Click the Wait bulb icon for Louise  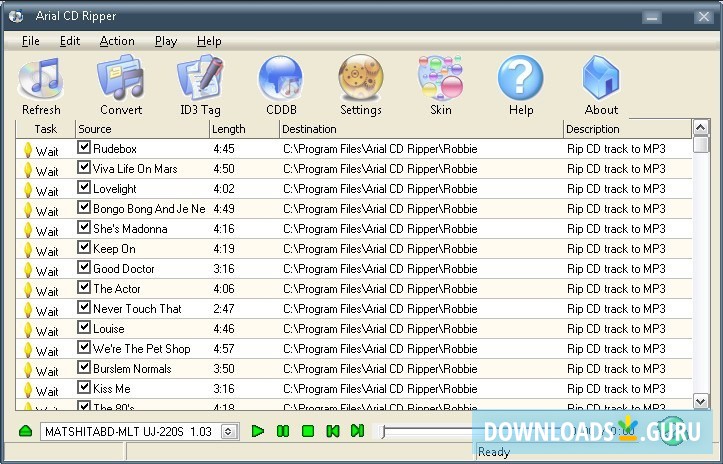point(28,330)
